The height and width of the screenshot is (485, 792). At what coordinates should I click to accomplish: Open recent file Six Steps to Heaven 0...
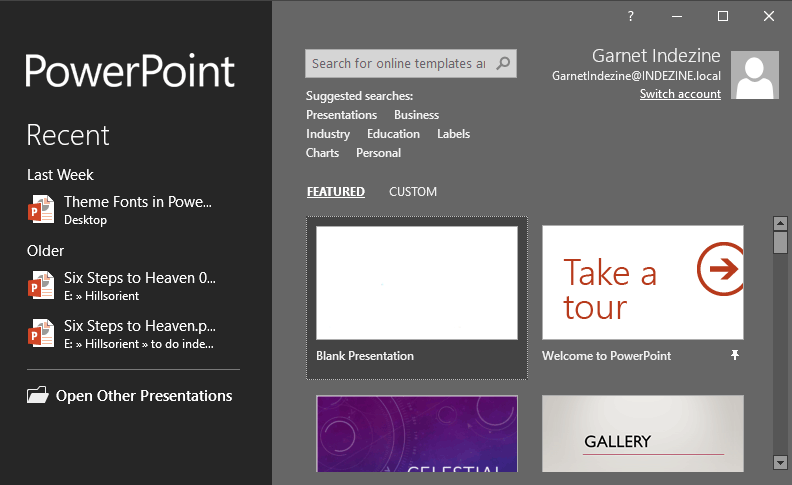tap(122, 285)
